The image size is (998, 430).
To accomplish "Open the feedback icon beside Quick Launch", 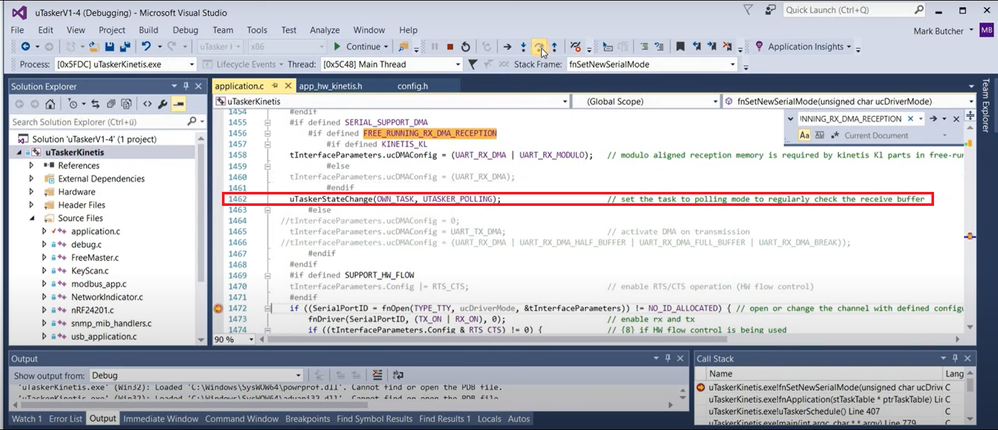I will (x=771, y=11).
